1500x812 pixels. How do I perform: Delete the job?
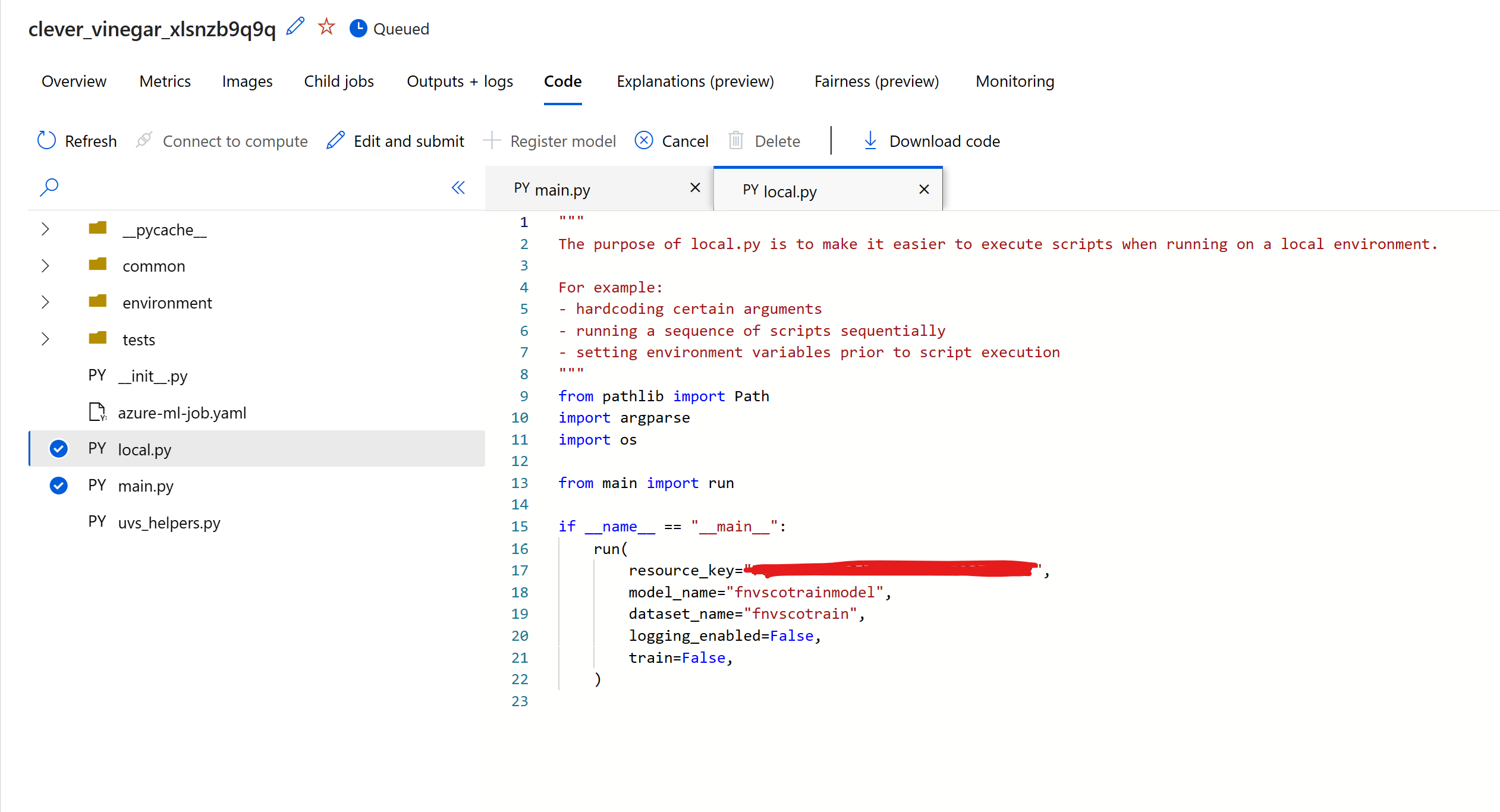[x=763, y=141]
